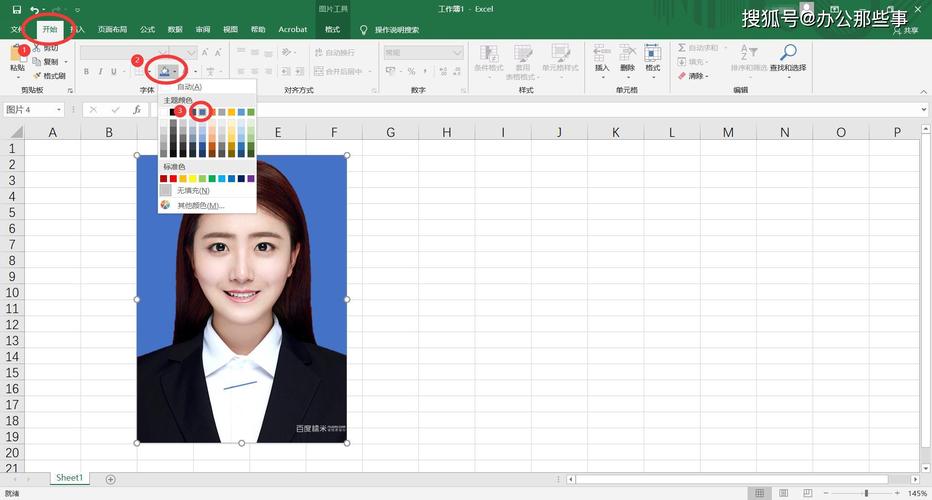Image resolution: width=932 pixels, height=500 pixels.
Task: Open the Page Layout (页面布局) tab
Action: coord(112,30)
